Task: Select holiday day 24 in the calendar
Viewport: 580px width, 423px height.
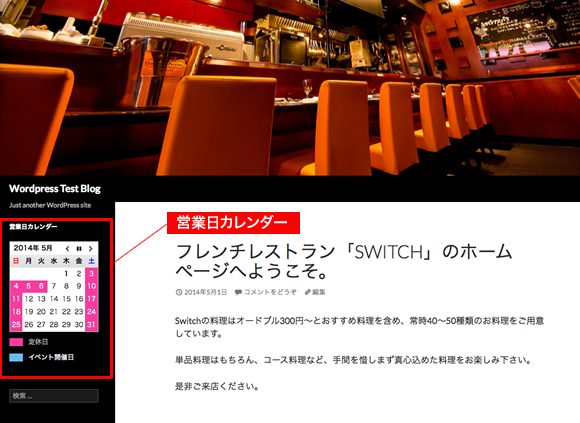Action: pos(91,312)
